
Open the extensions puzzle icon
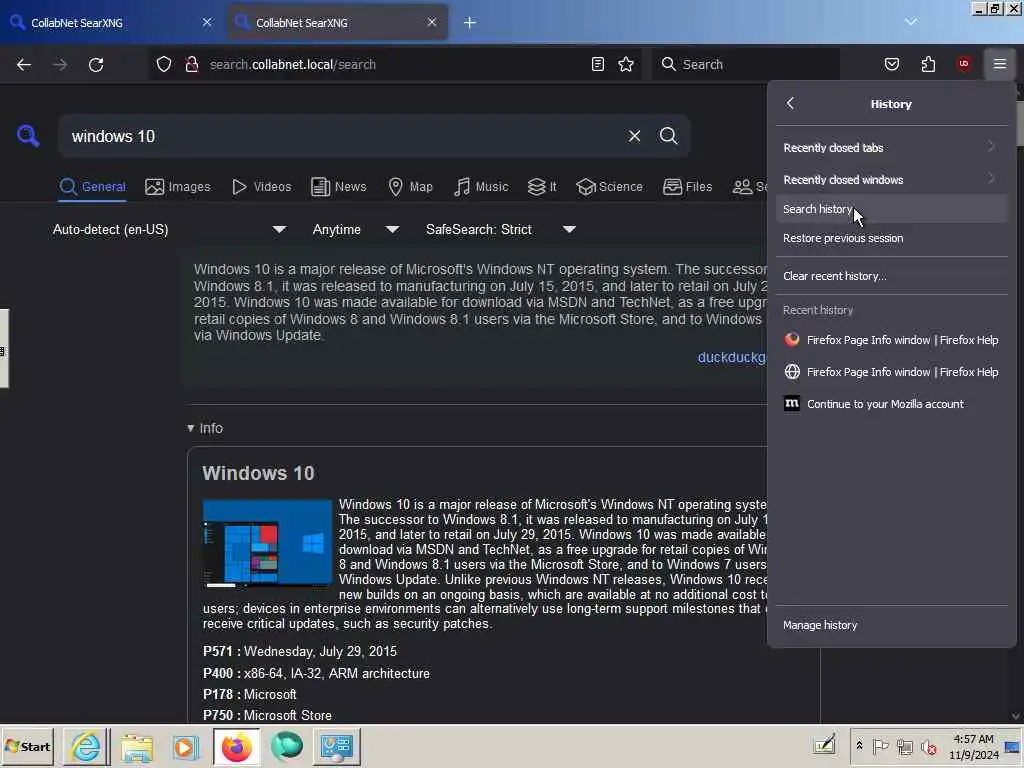928,64
